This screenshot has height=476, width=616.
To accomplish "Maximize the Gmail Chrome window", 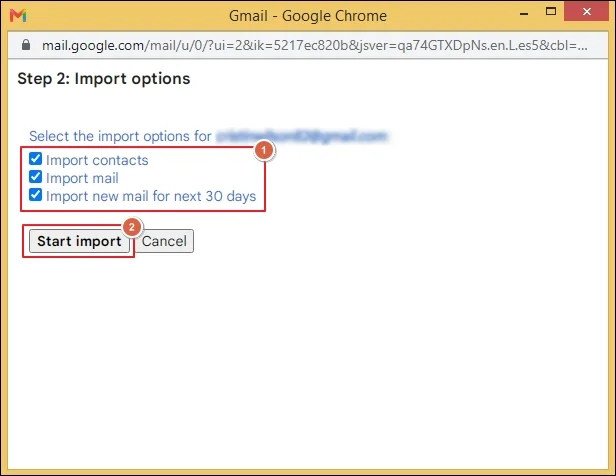I will [551, 11].
